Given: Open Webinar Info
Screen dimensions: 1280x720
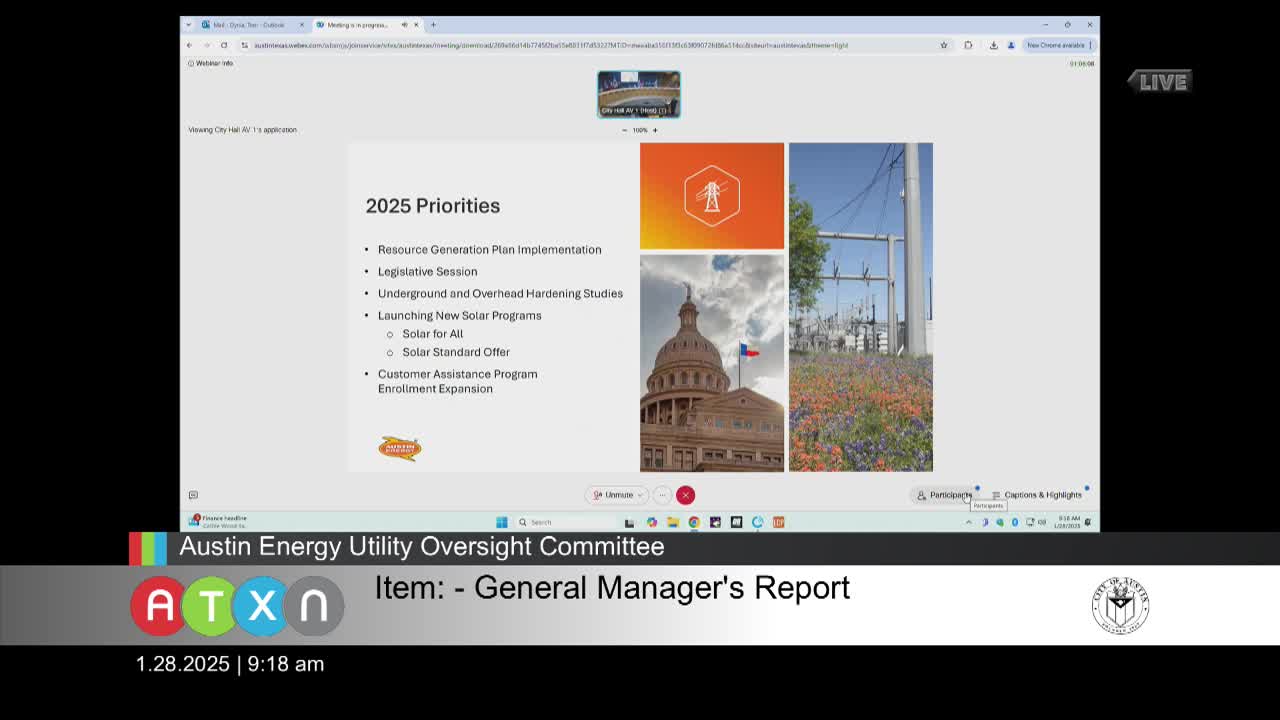Looking at the screenshot, I should point(210,63).
